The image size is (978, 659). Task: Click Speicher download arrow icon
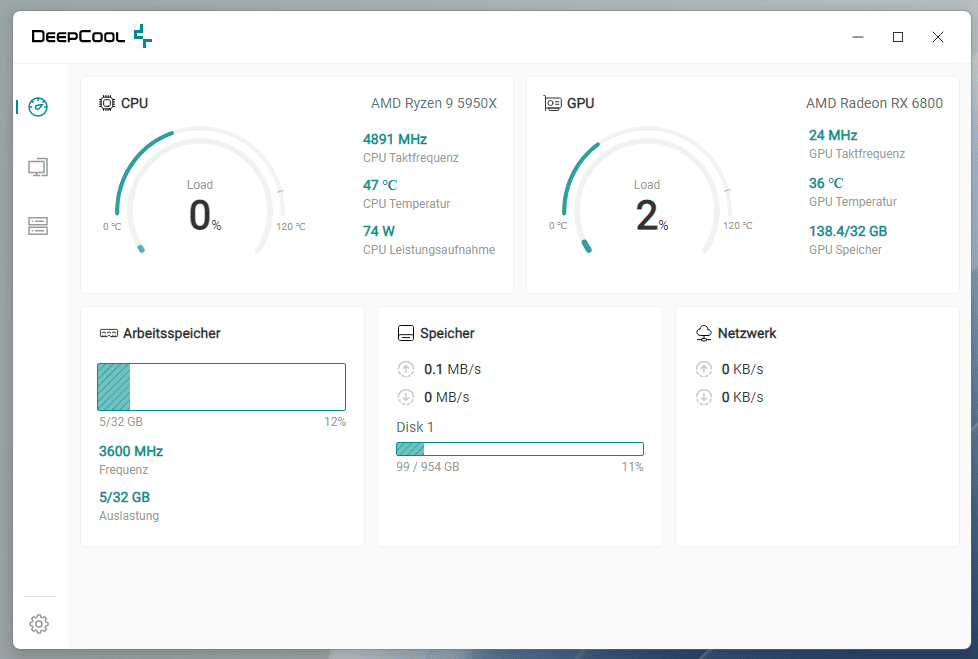click(x=405, y=397)
